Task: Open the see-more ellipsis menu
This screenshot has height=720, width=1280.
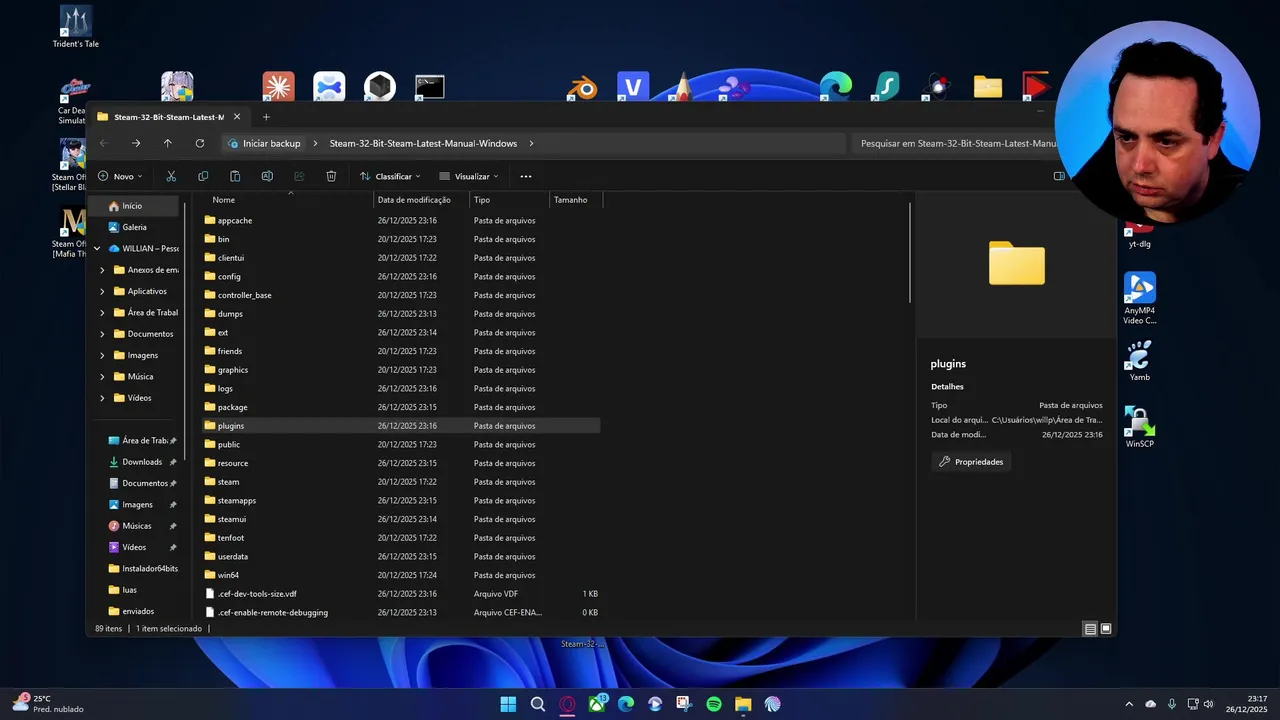Action: tap(526, 176)
